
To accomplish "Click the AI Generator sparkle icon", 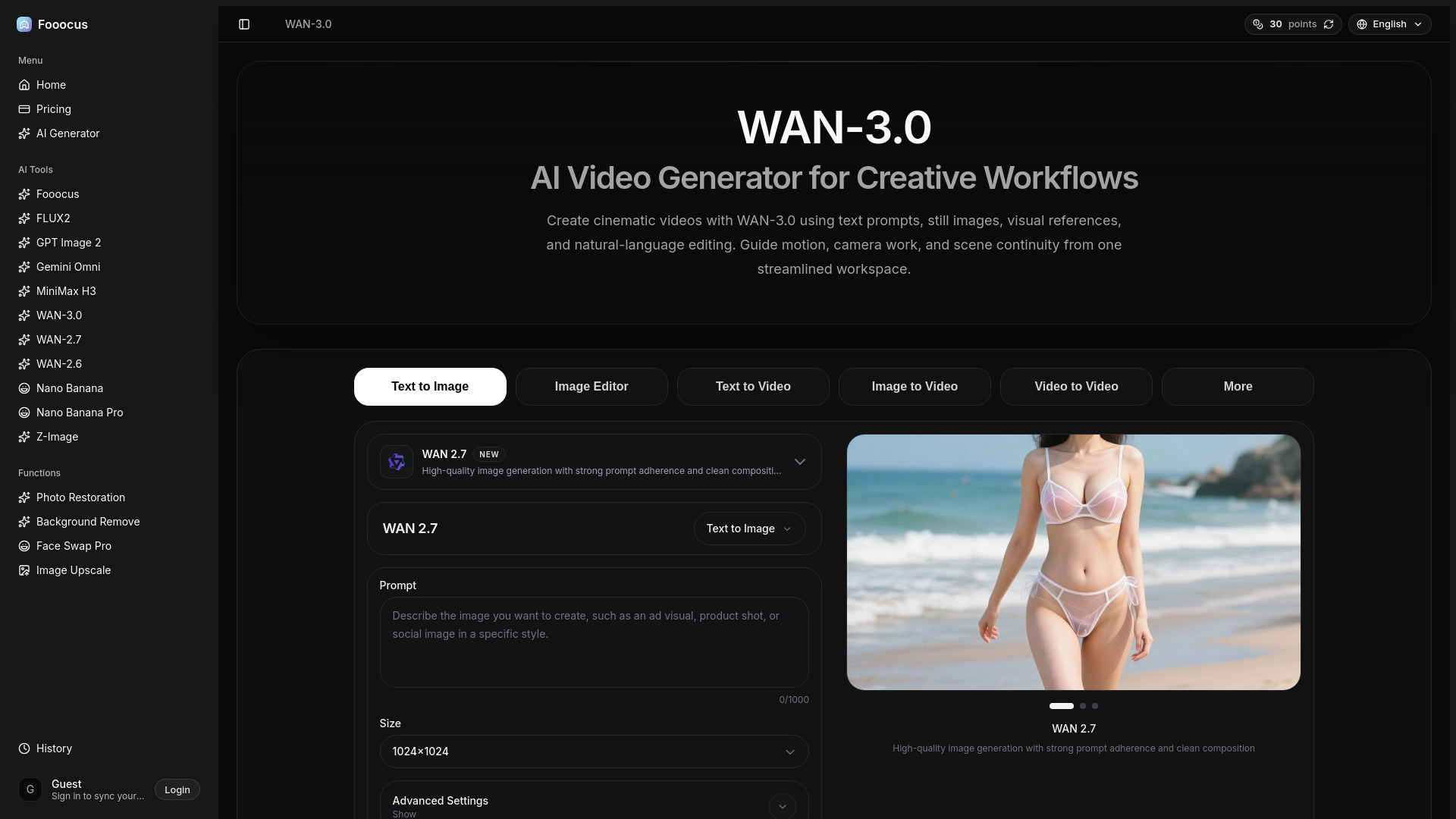I will (x=24, y=133).
